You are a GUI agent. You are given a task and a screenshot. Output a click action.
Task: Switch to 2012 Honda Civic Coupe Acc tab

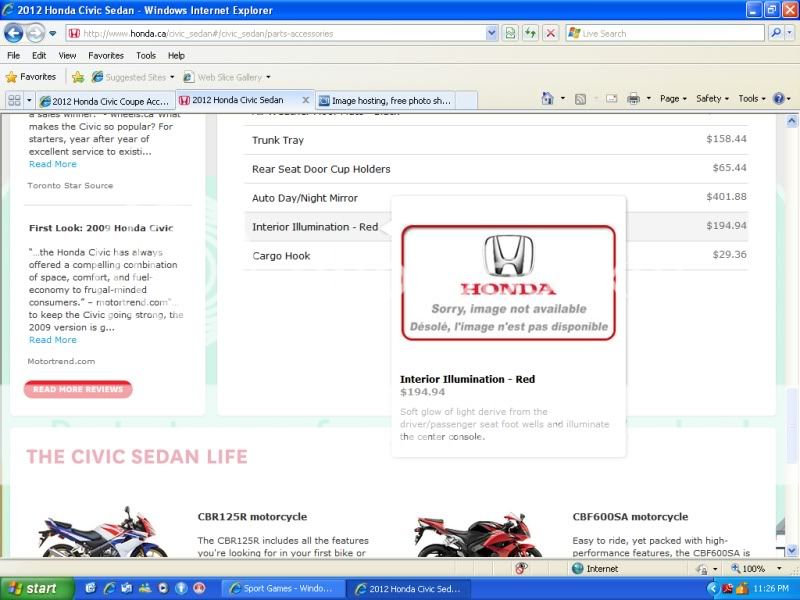(106, 101)
